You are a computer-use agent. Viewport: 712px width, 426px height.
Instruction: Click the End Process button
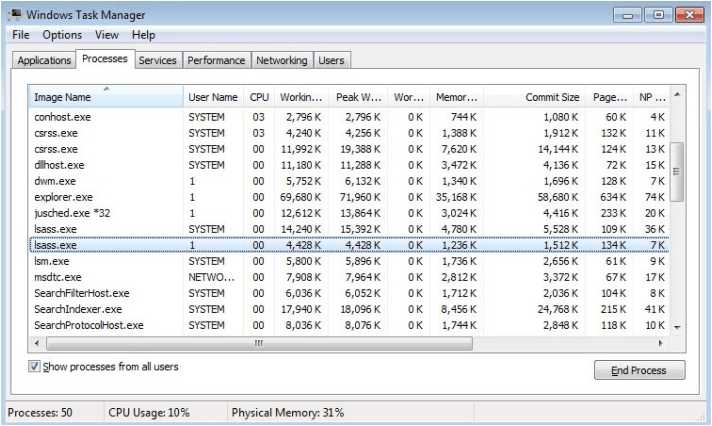pos(639,370)
